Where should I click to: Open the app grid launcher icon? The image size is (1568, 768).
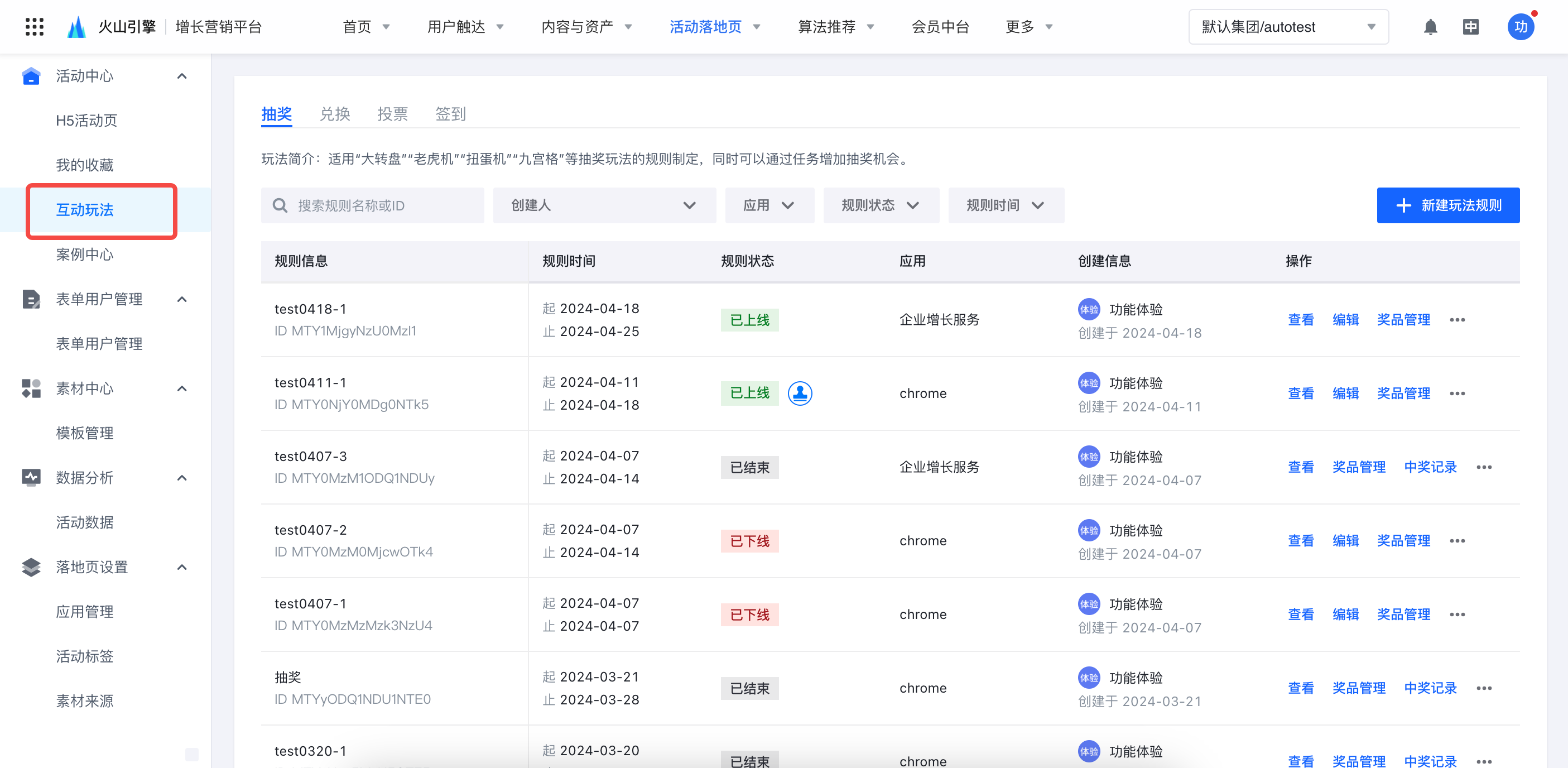[x=35, y=27]
